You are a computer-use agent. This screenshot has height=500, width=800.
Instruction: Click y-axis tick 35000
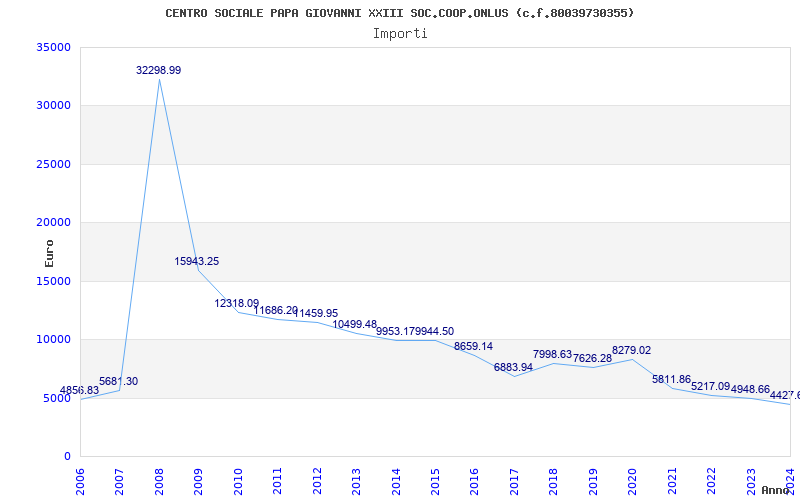(53, 47)
